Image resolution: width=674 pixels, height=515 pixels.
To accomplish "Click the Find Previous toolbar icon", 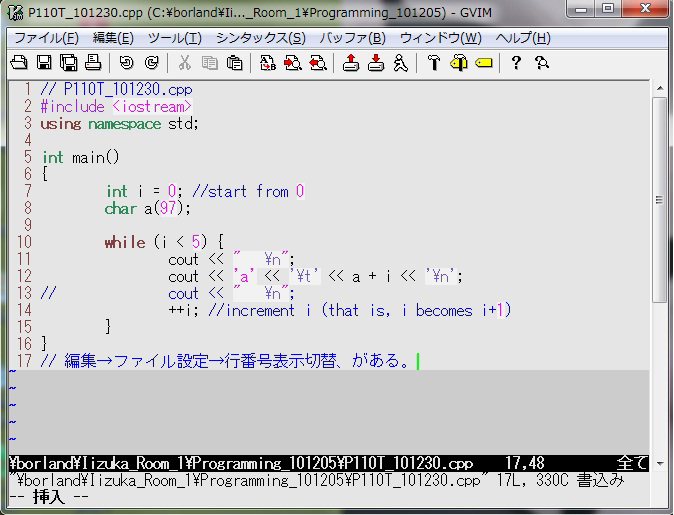I will click(318, 63).
